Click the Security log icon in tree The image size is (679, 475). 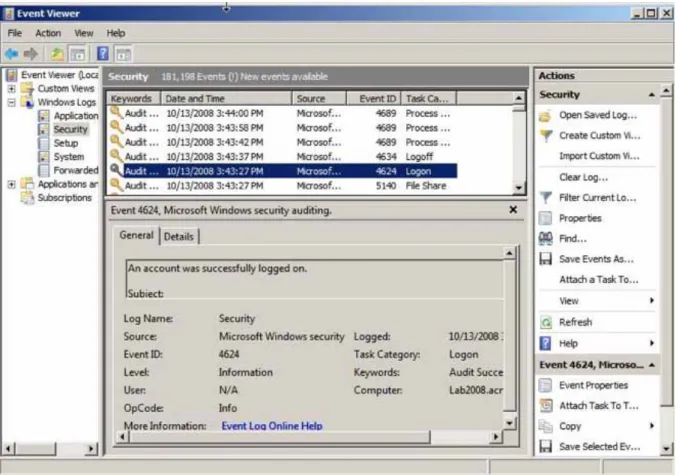[43, 129]
